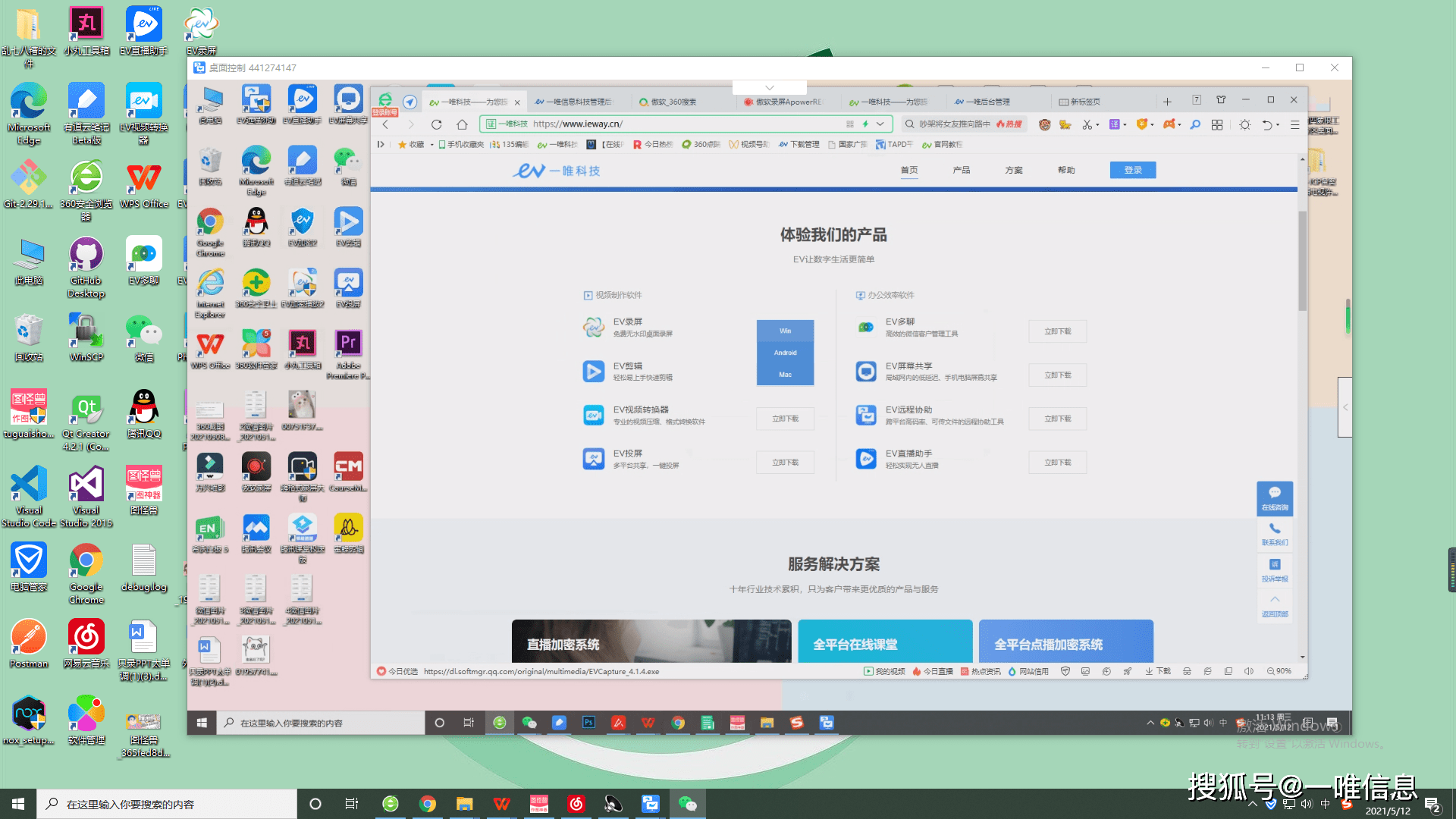Click the remote desktop Start button
Image resolution: width=1456 pixels, height=819 pixels.
(202, 723)
